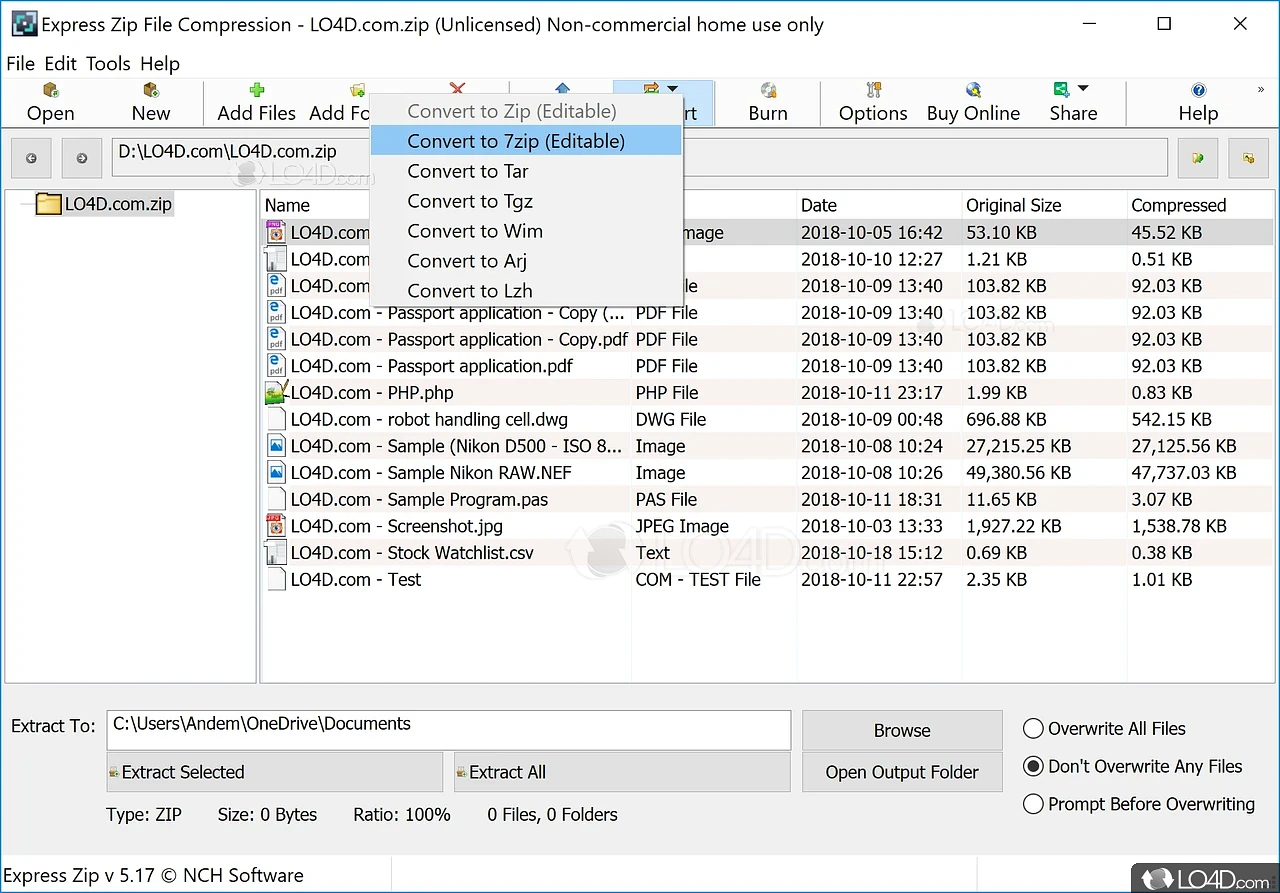Click the Extract All button
The height and width of the screenshot is (893, 1280).
click(x=621, y=772)
